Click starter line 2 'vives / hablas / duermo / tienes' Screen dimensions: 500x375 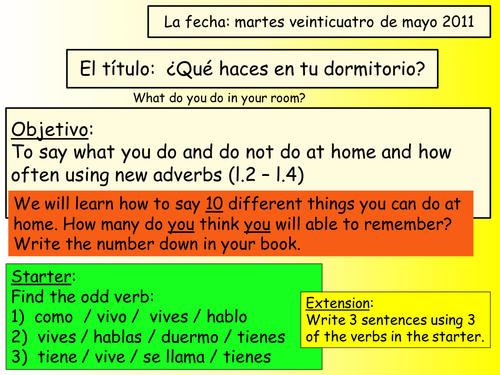click(x=148, y=337)
